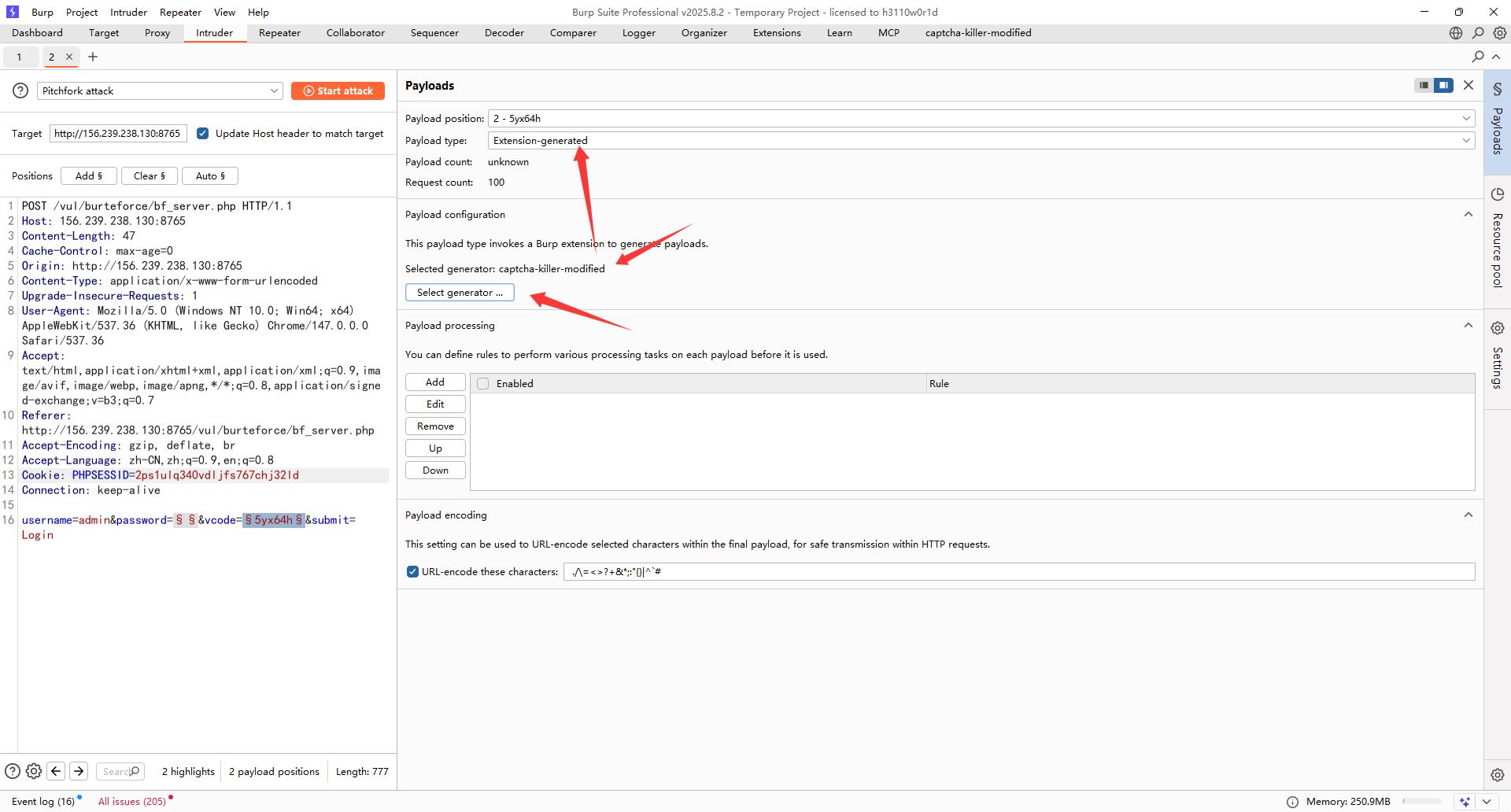Open the globe icon in top toolbar
1511x812 pixels.
pyautogui.click(x=1456, y=33)
